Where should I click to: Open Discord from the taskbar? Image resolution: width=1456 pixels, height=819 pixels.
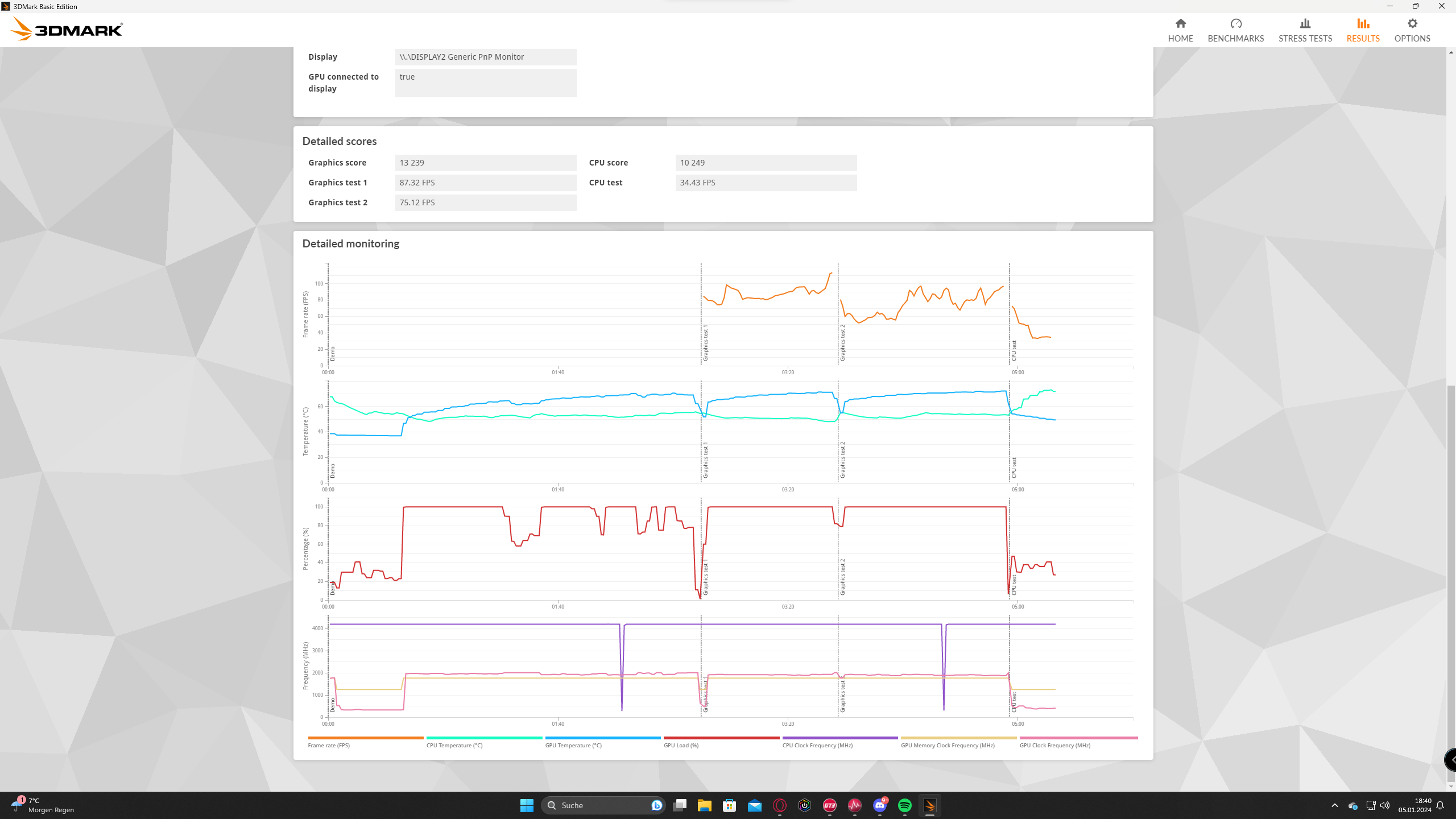pyautogui.click(x=879, y=805)
